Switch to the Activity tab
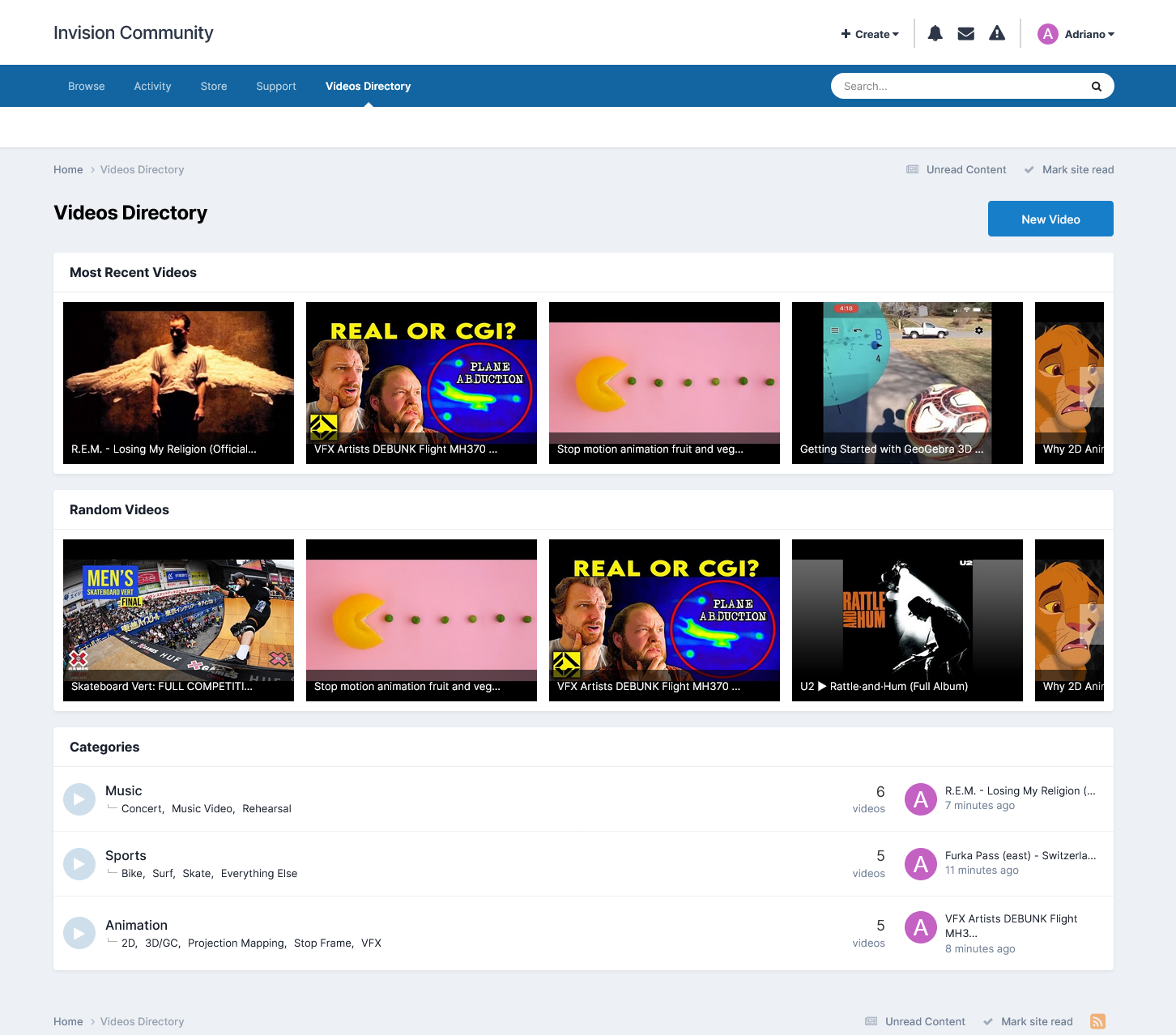The height and width of the screenshot is (1035, 1176). (x=152, y=86)
